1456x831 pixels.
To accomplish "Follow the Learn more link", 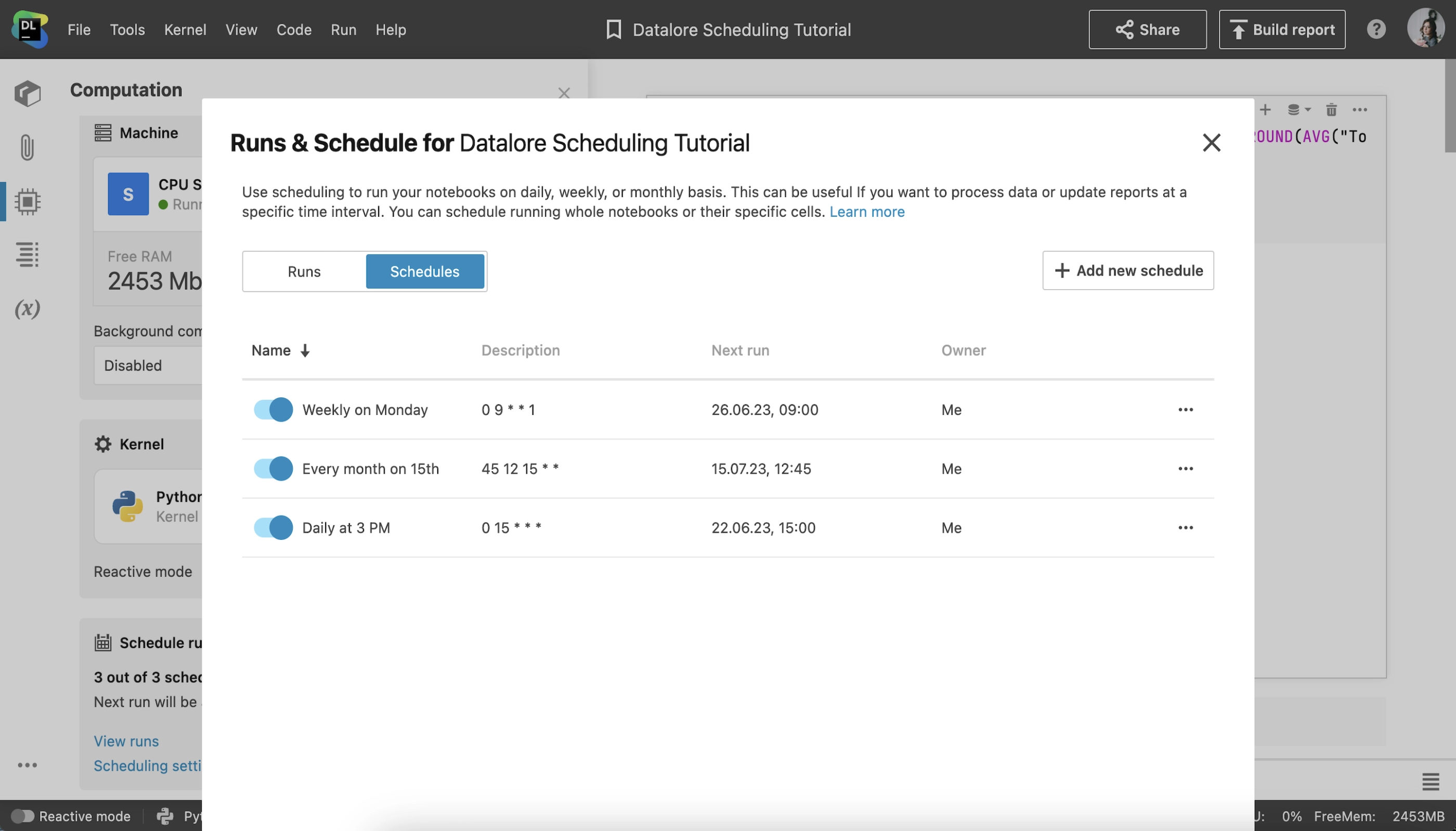I will (x=867, y=212).
